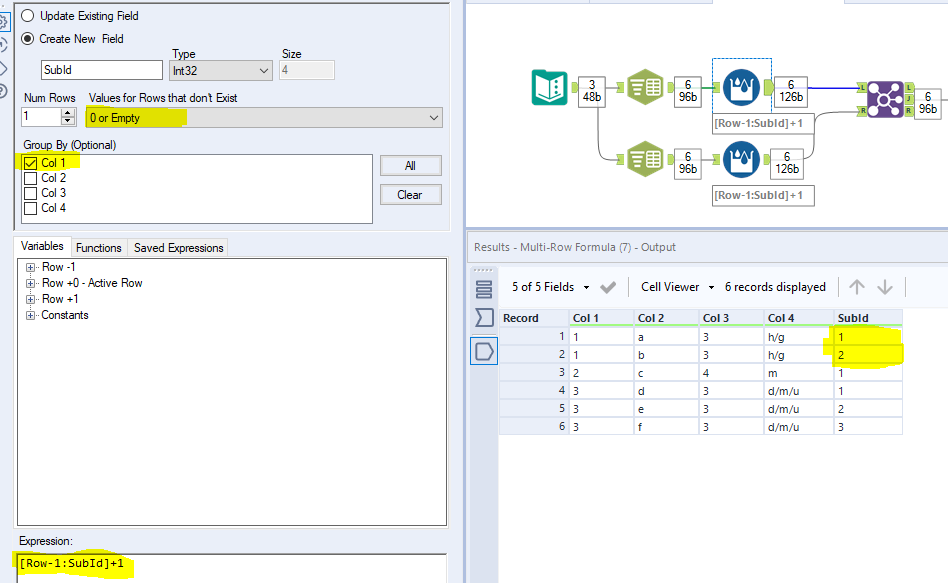948x583 pixels.
Task: Click the Input Data tool on canvas
Action: (549, 88)
